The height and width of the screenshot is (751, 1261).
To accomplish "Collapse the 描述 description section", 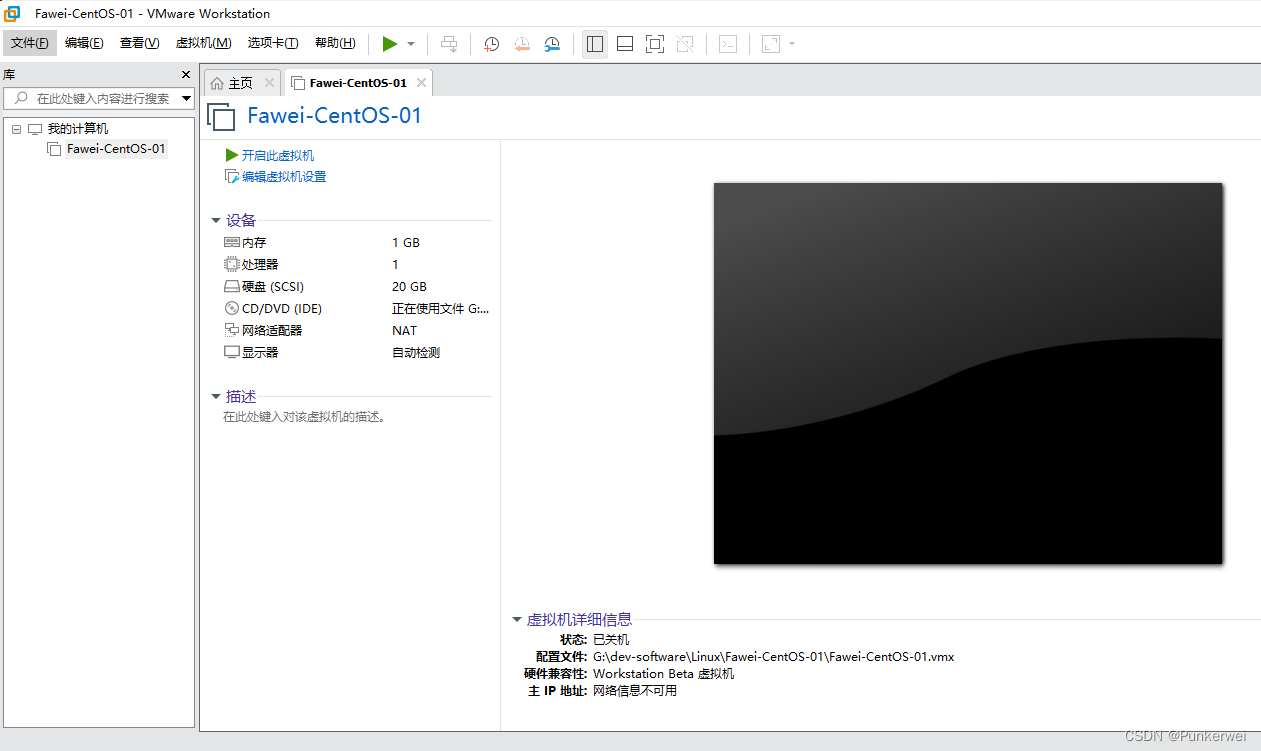I will click(x=216, y=397).
